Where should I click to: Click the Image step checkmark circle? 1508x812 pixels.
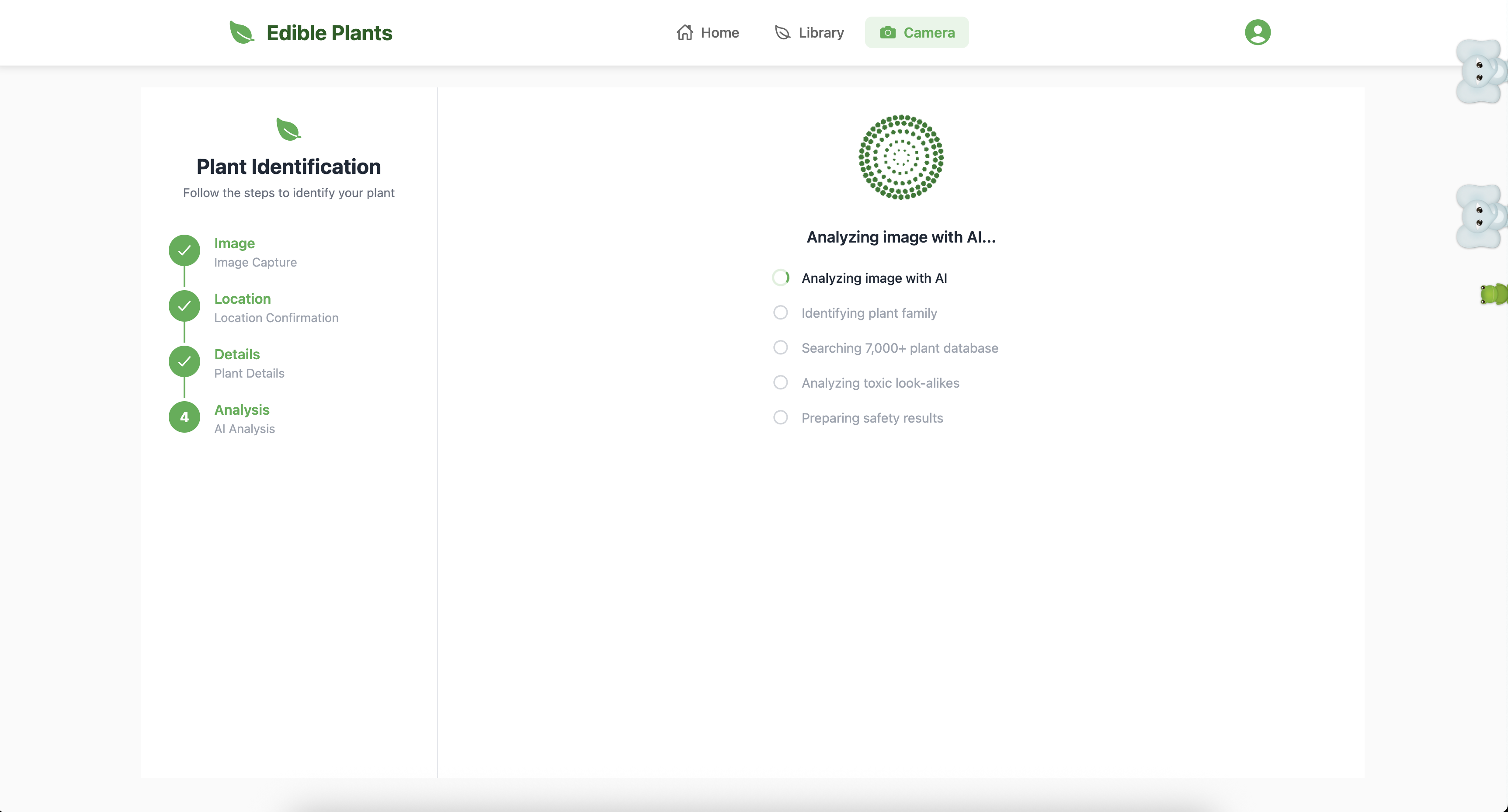pos(184,250)
